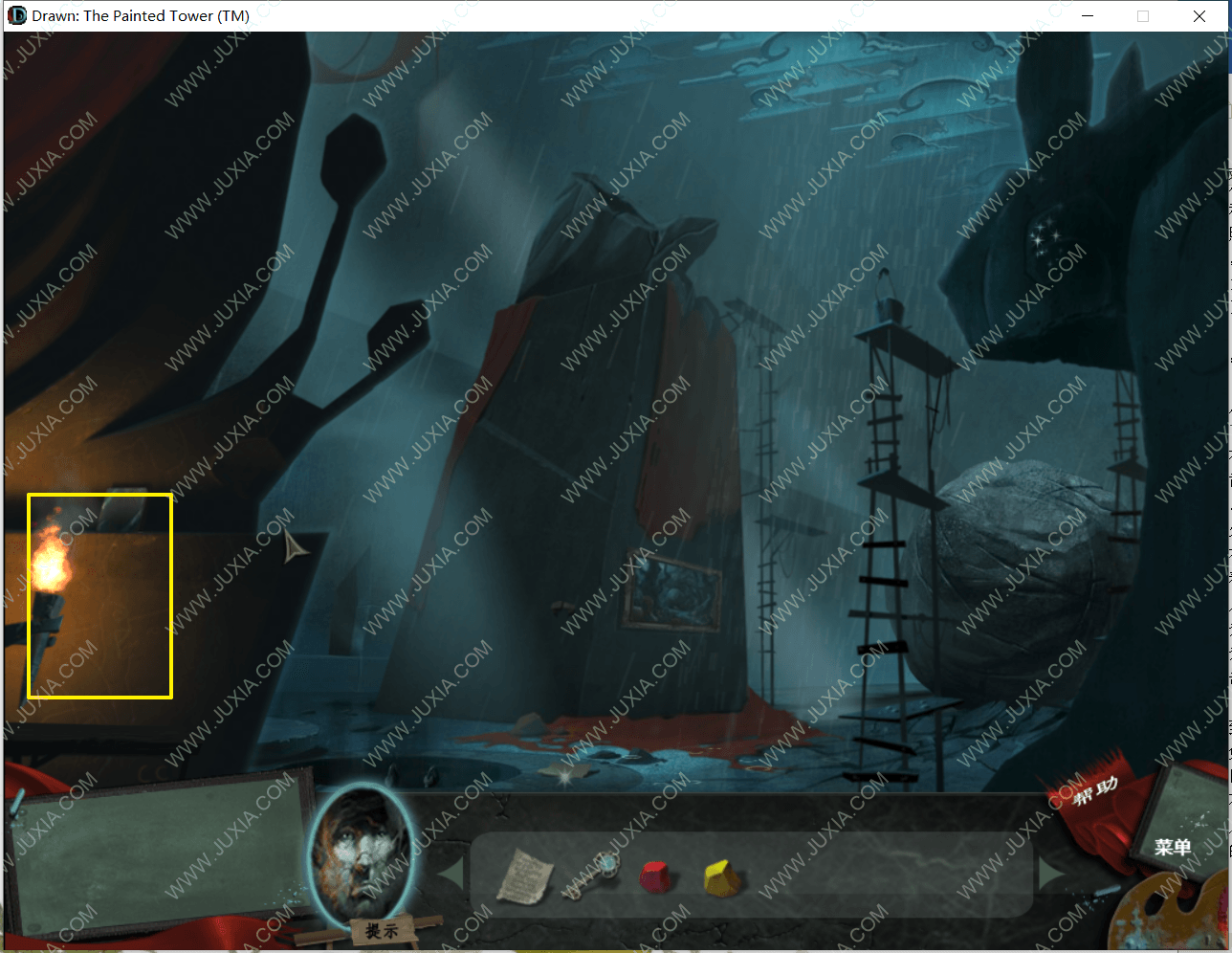Close the Drawn: The Painted Tower window
This screenshot has height=953, width=1232.
[x=1199, y=15]
